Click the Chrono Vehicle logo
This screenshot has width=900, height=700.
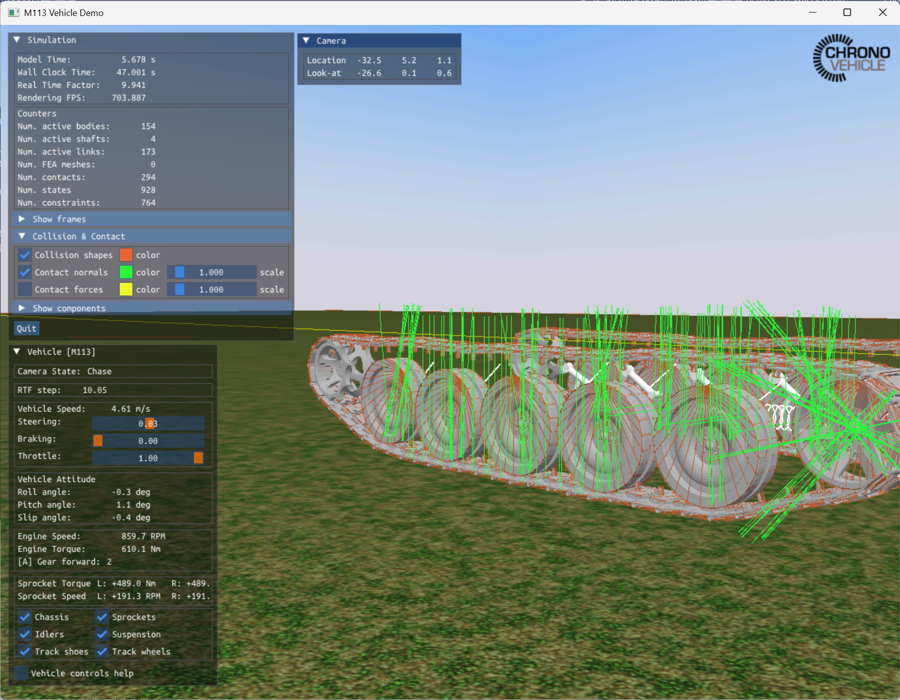click(851, 58)
